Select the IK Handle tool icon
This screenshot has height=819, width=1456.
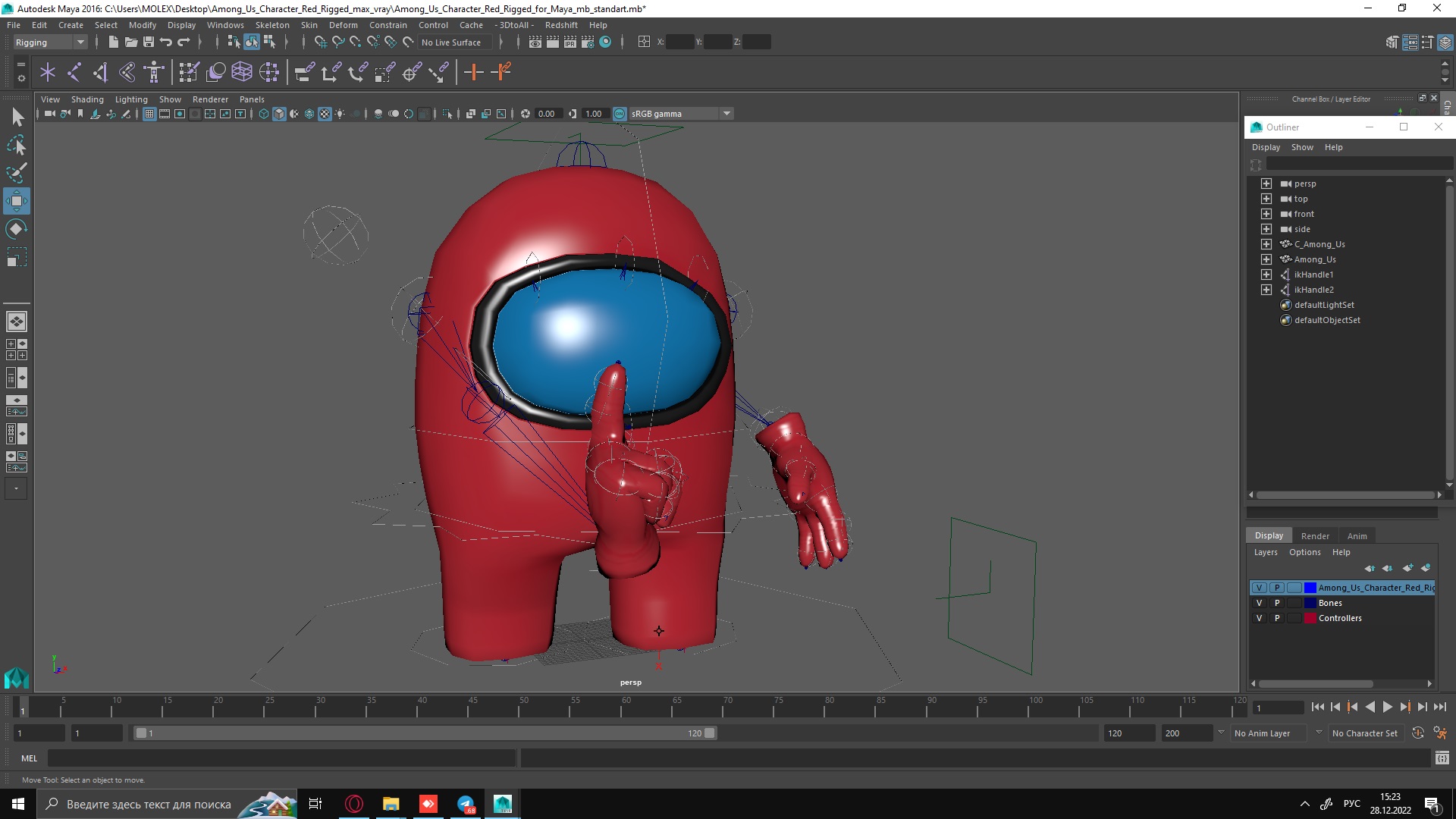point(101,72)
